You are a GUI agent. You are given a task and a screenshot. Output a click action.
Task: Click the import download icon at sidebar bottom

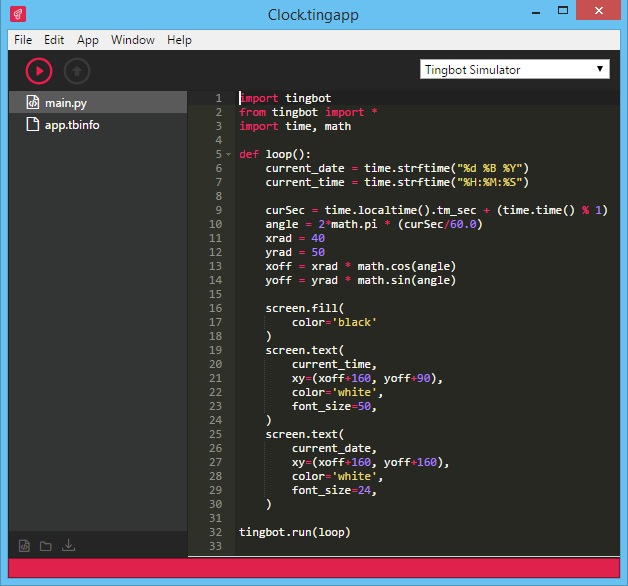[68, 545]
